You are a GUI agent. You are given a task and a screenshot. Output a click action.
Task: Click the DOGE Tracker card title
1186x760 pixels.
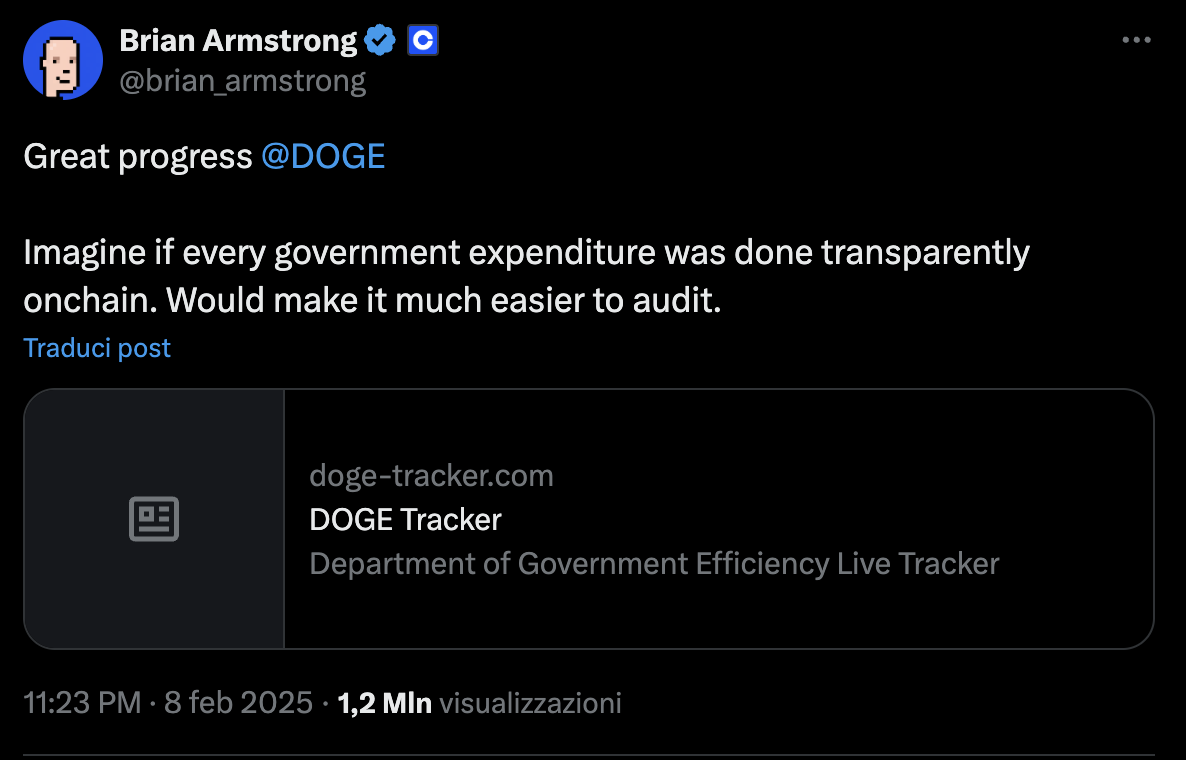point(405,519)
